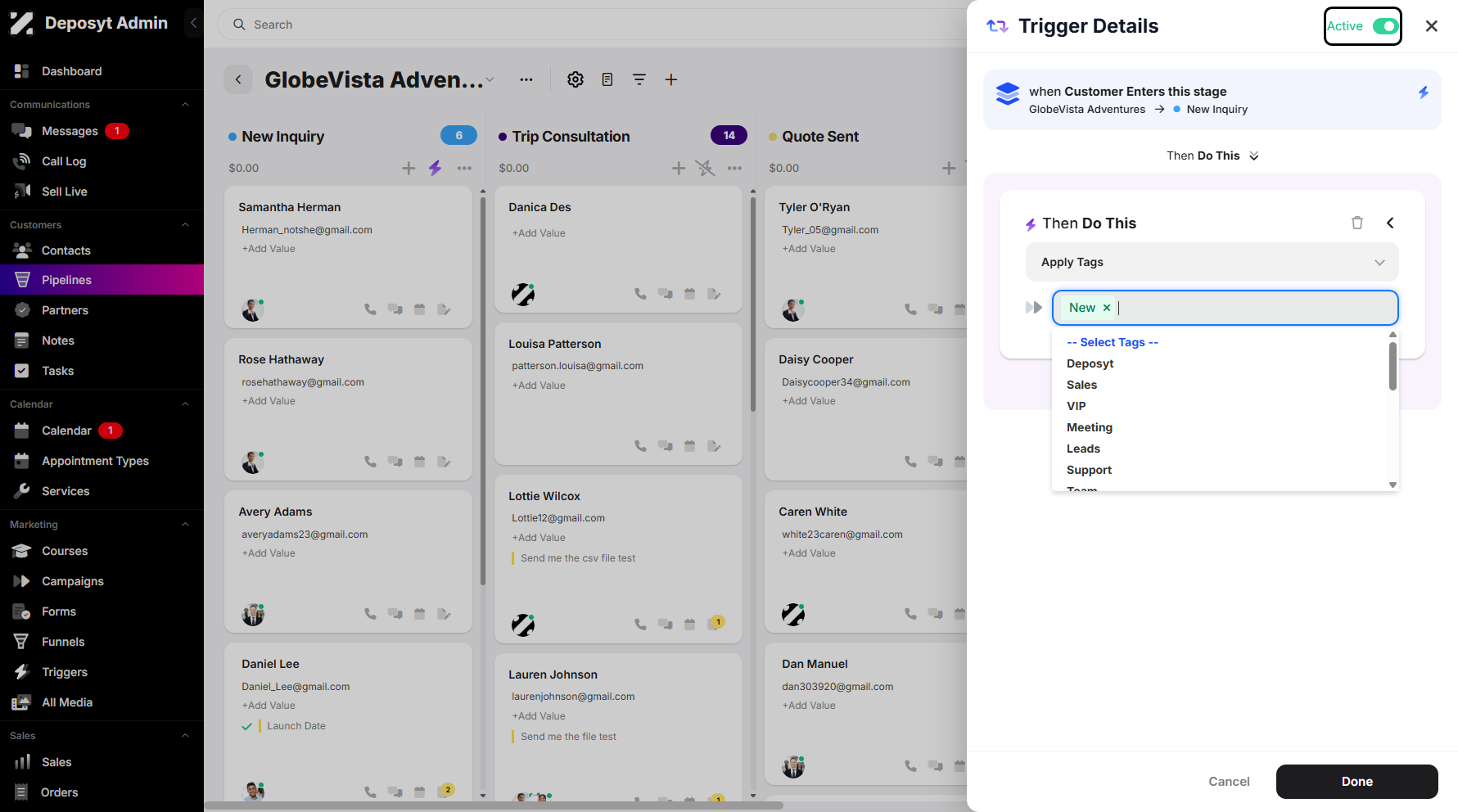Open the Apply Tags action dropdown
Image resolution: width=1458 pixels, height=812 pixels.
tap(1212, 262)
